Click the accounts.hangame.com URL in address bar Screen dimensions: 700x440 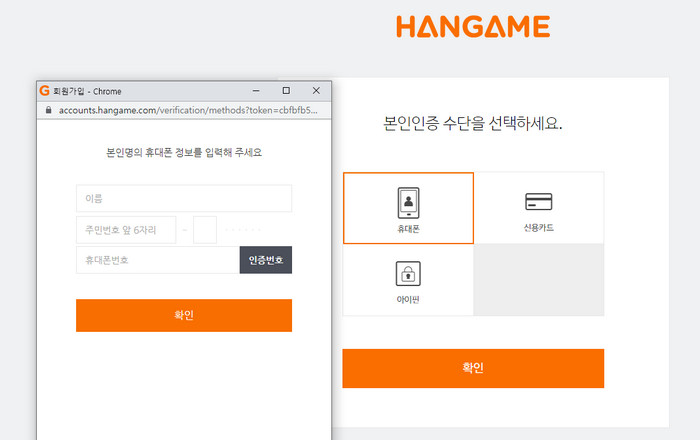point(188,110)
